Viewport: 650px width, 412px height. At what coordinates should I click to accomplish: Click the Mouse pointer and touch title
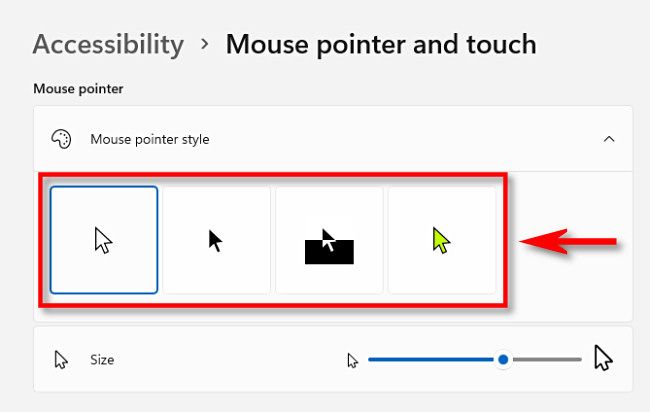(x=381, y=45)
